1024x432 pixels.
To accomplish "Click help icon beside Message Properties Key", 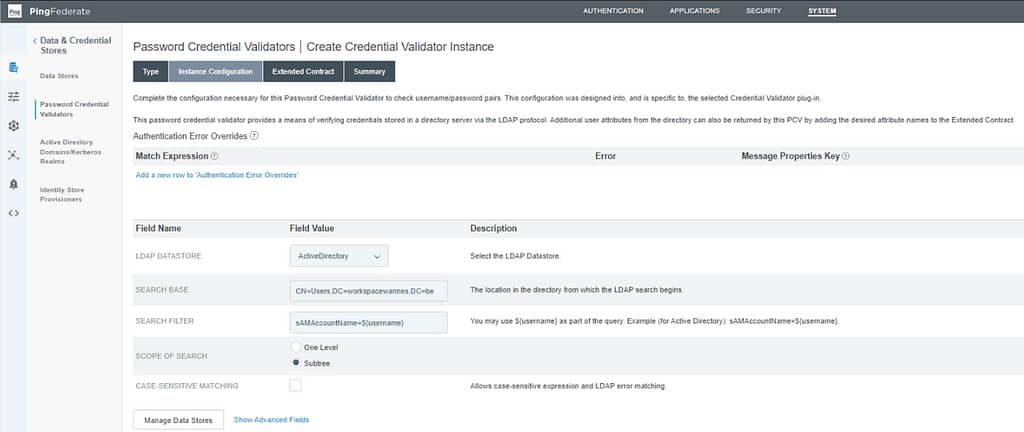I will coord(846,157).
